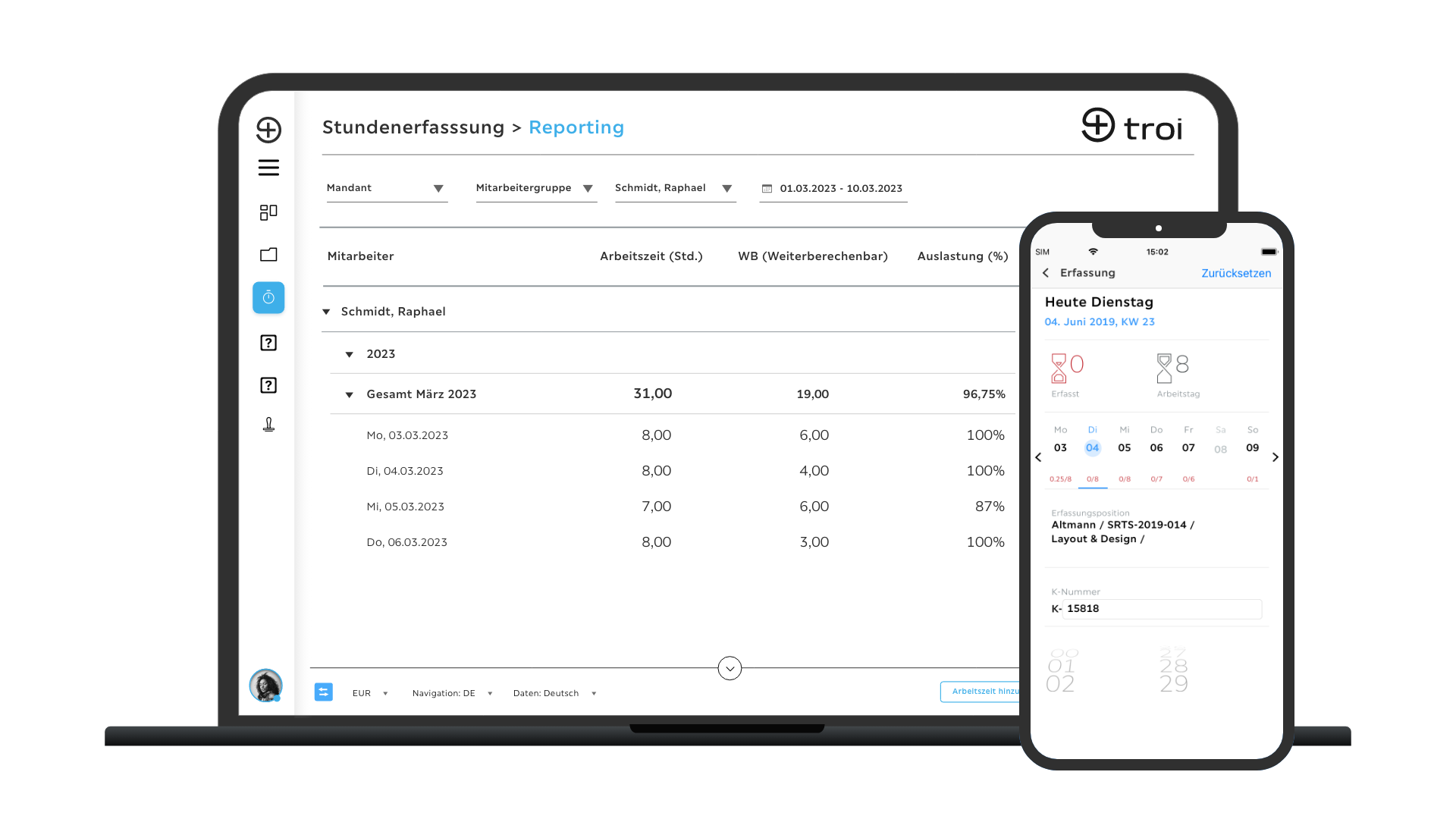Click the navigation menu hamburger icon
1456x819 pixels.
point(269,168)
